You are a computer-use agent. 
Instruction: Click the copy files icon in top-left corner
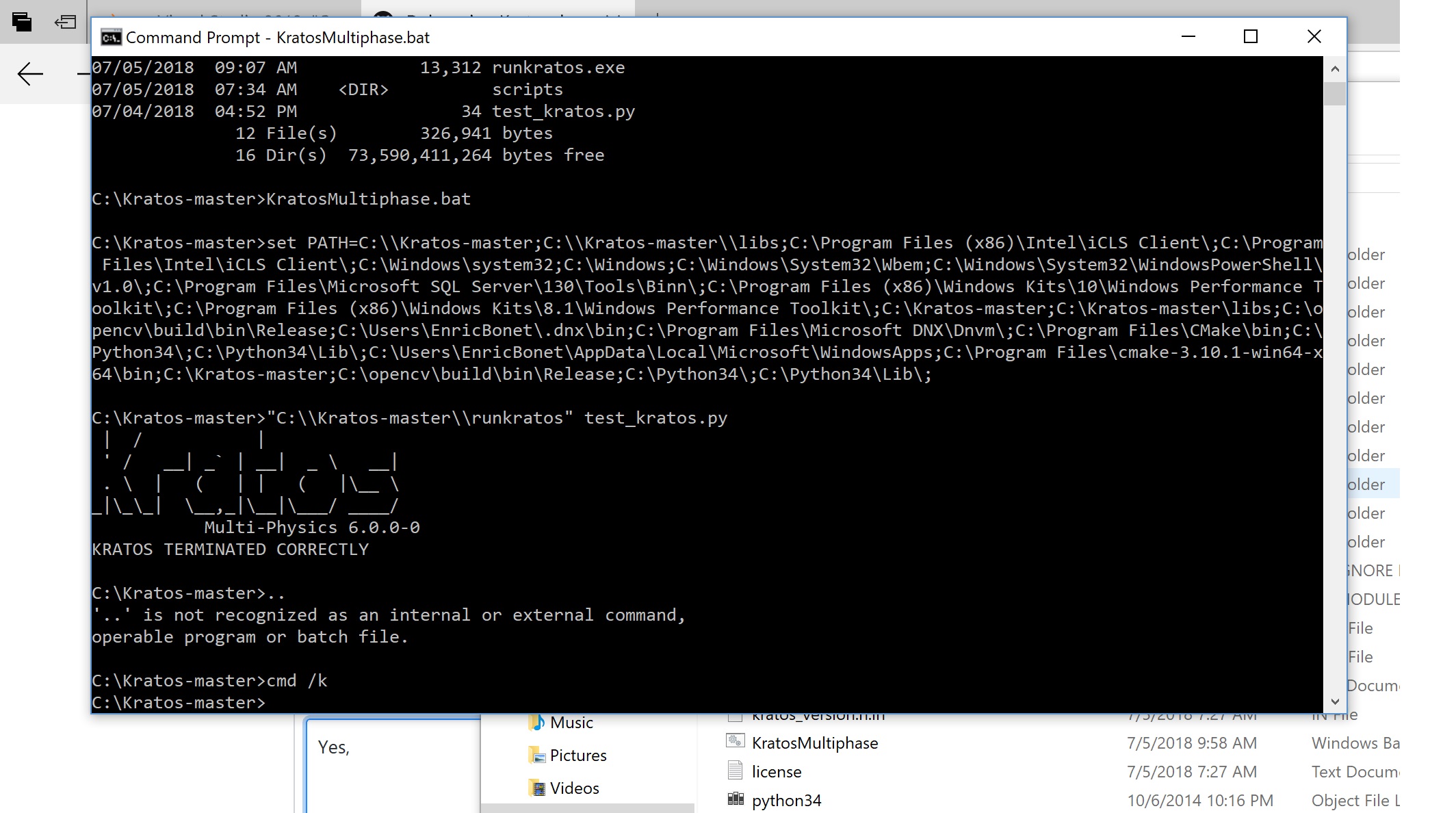coord(22,22)
